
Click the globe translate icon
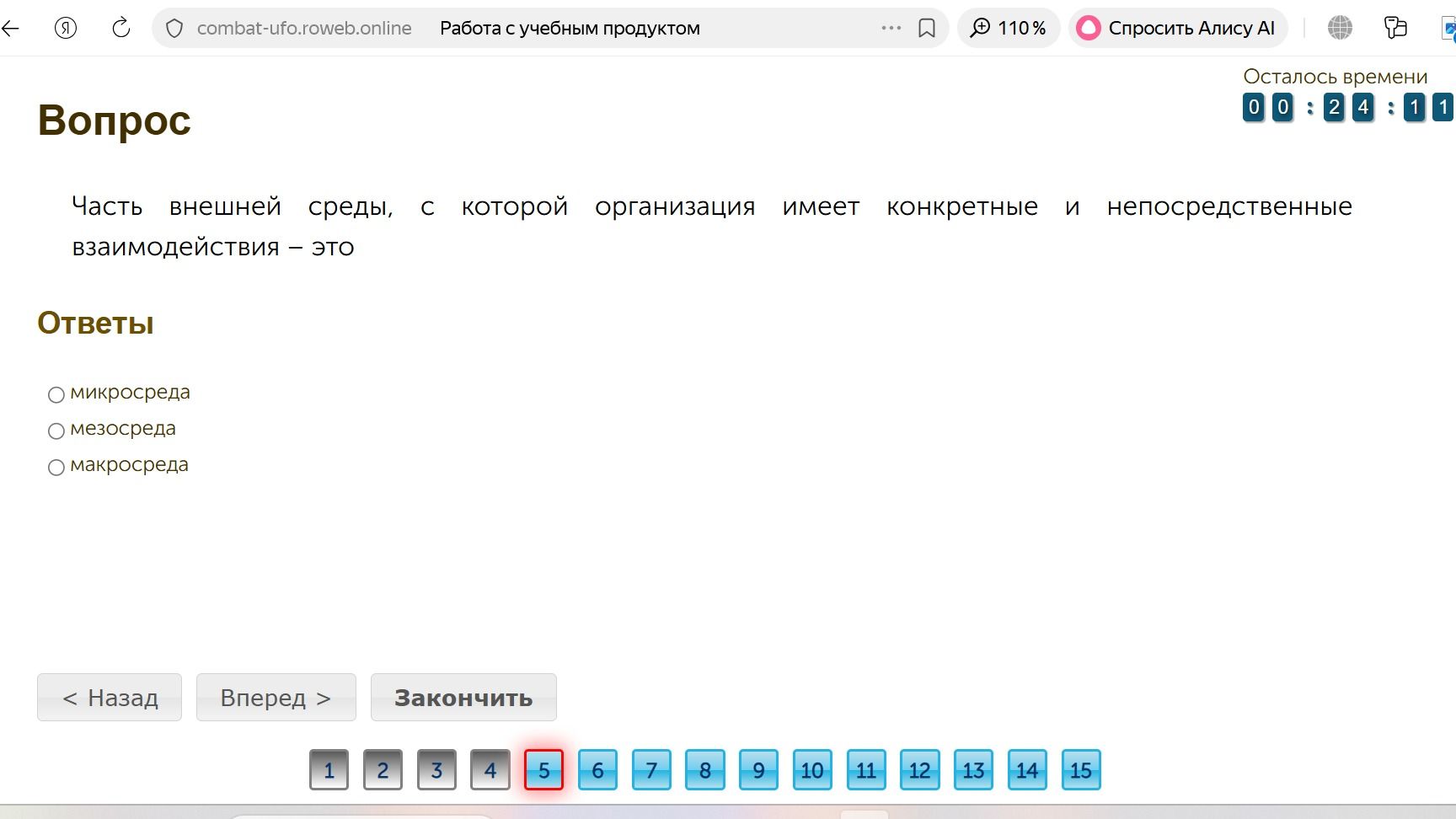pyautogui.click(x=1340, y=28)
